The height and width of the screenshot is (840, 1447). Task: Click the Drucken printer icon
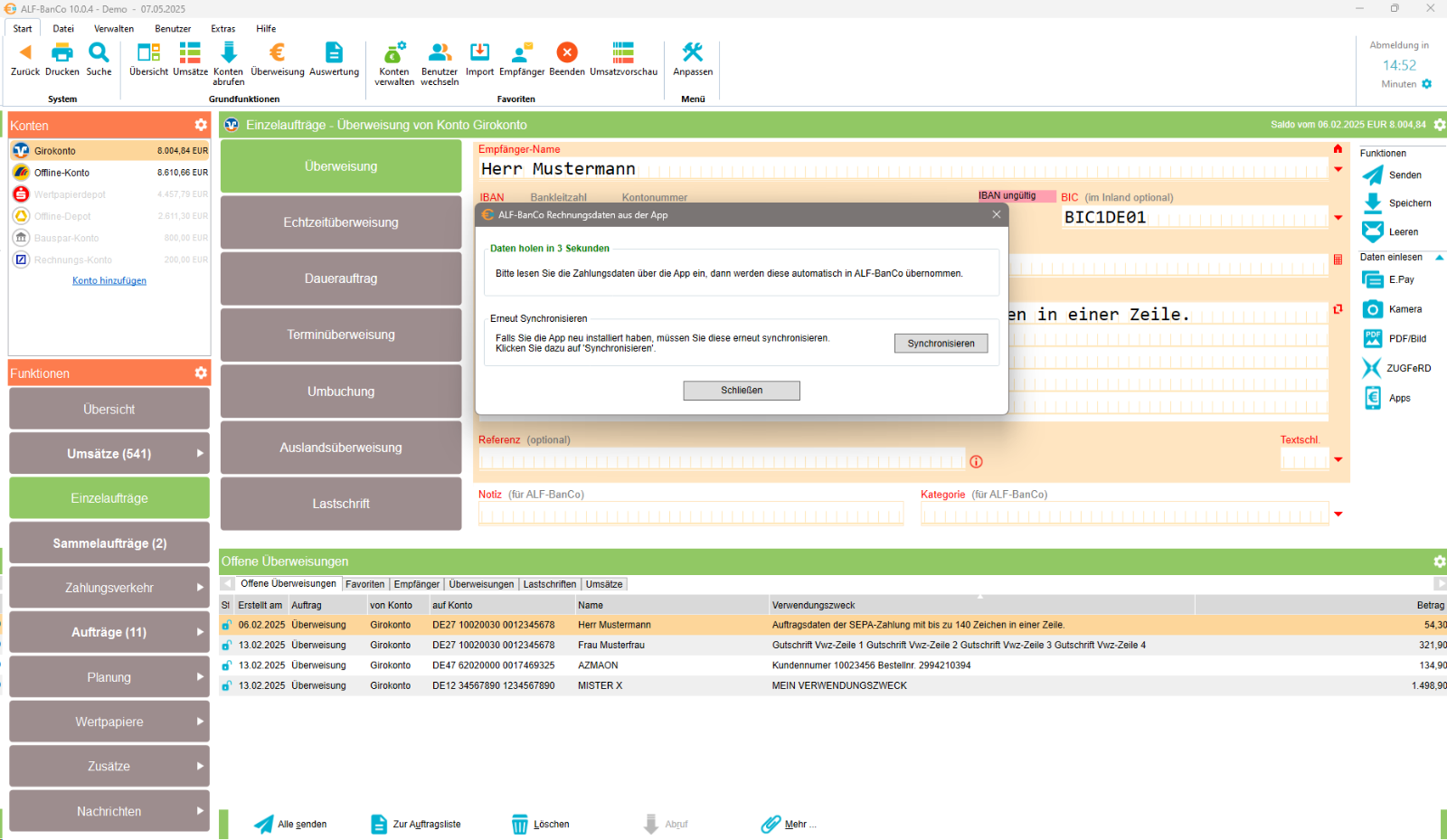[62, 52]
